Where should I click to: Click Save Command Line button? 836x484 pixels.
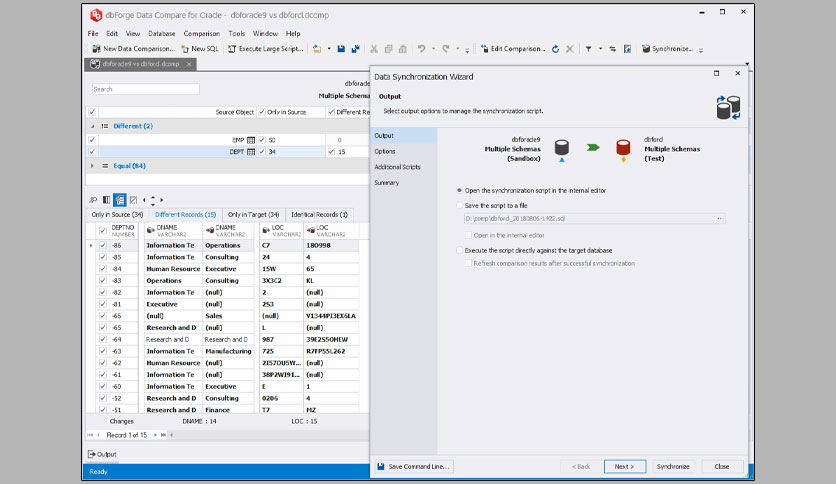point(414,466)
